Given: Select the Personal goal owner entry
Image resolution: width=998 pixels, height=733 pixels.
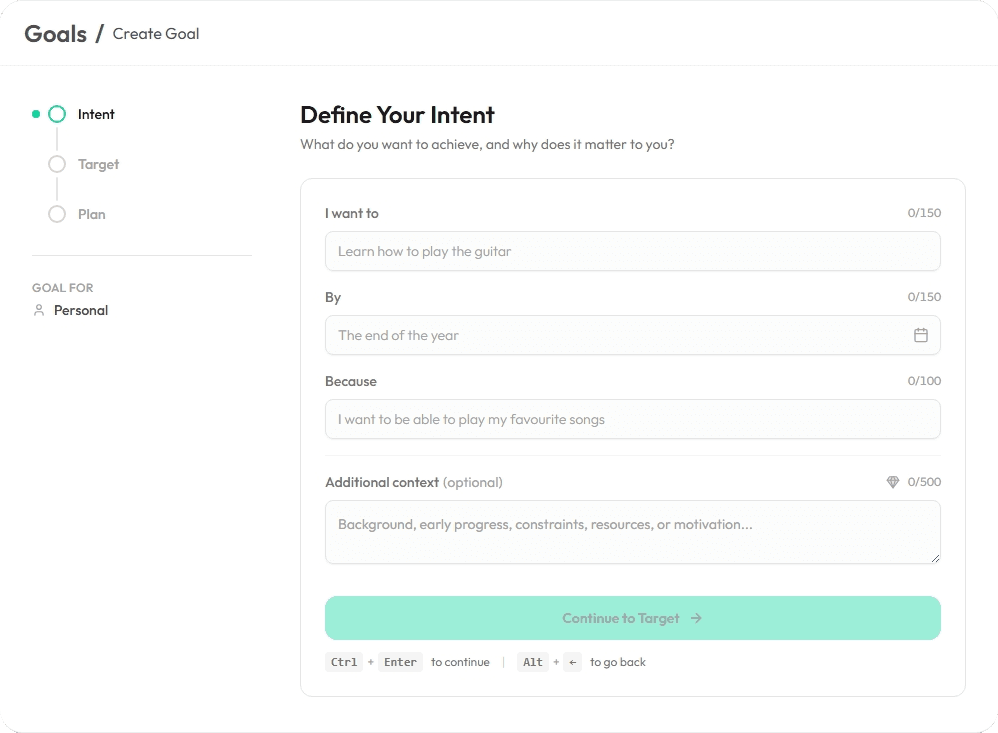Looking at the screenshot, I should (80, 310).
